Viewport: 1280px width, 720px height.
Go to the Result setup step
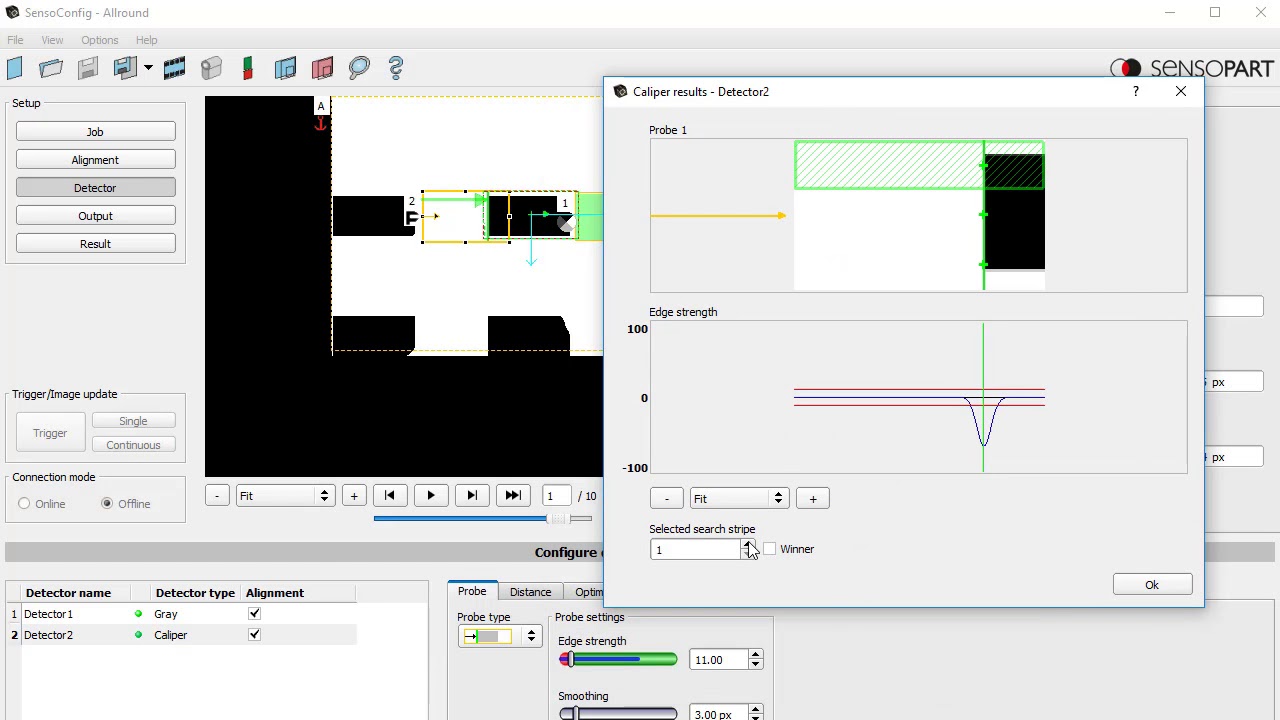(x=95, y=244)
